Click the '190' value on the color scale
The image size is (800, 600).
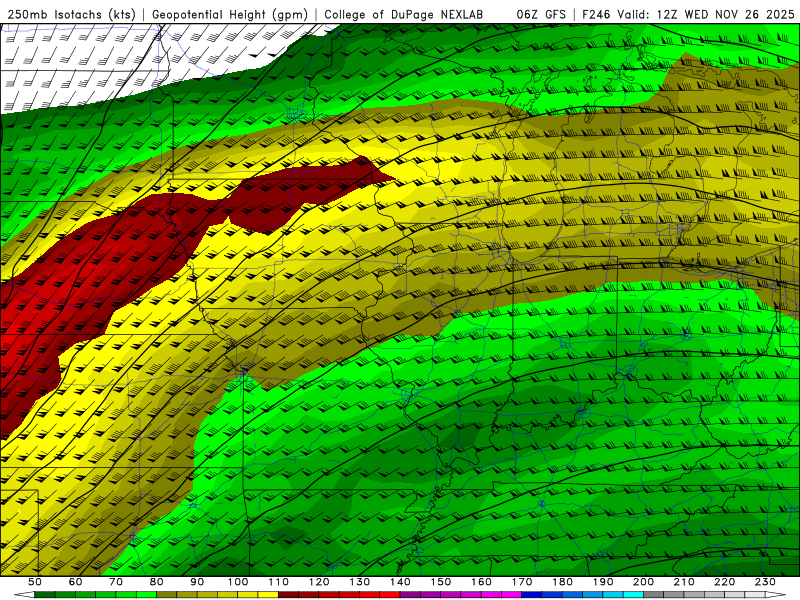click(603, 582)
